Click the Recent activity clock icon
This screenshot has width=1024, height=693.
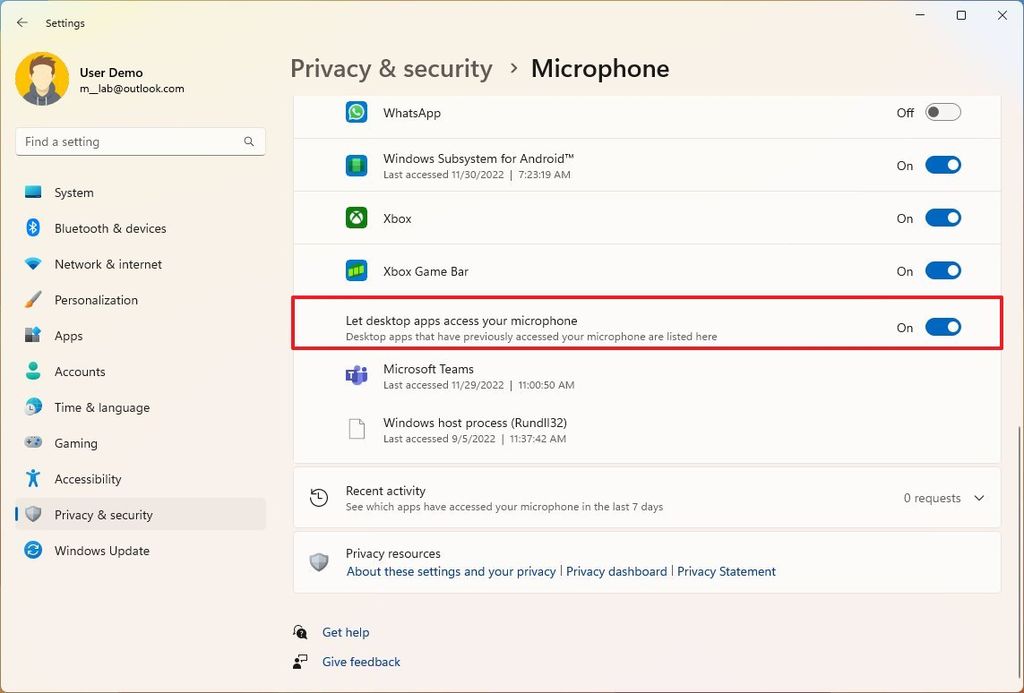320,497
